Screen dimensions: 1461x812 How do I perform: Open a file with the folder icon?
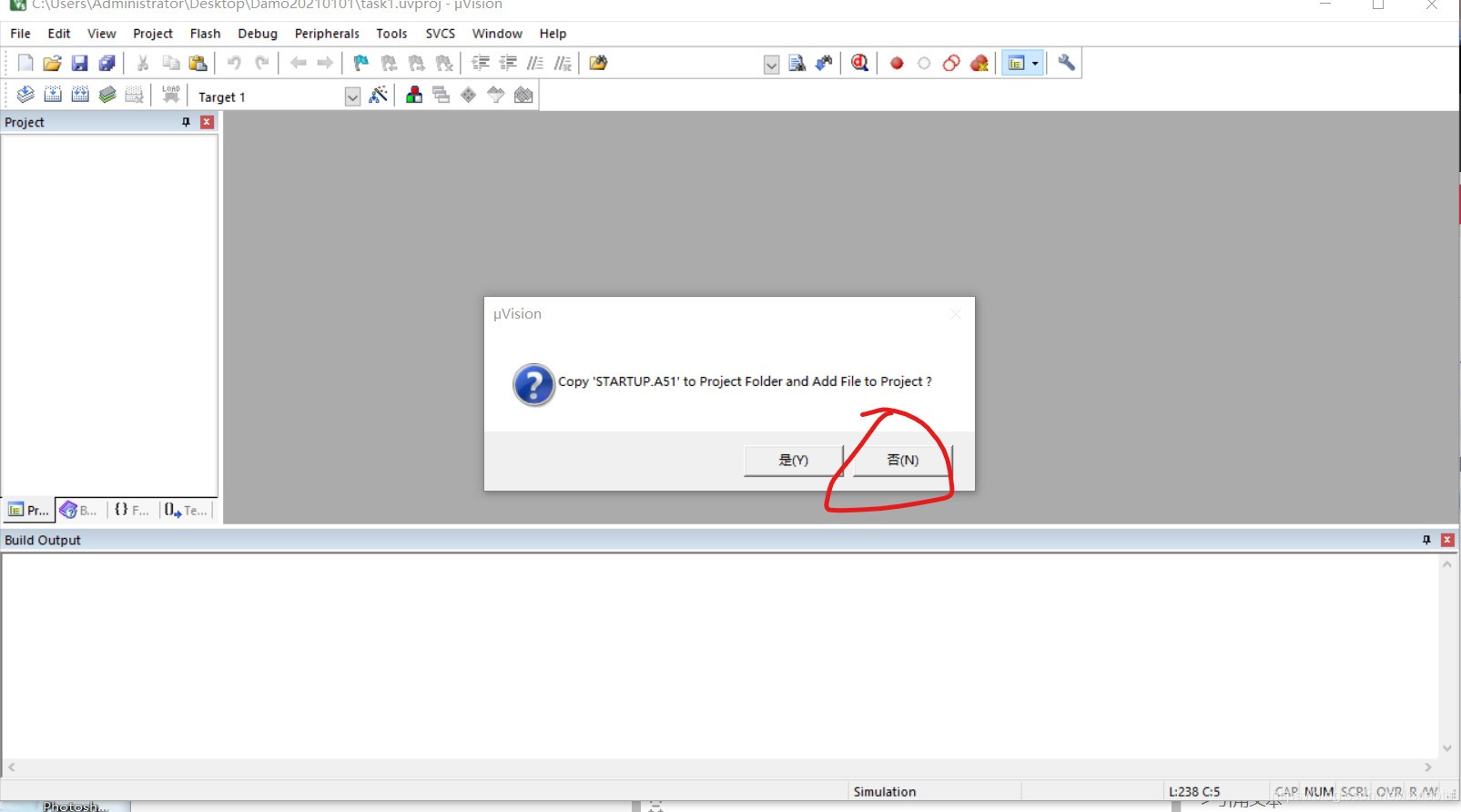tap(52, 63)
